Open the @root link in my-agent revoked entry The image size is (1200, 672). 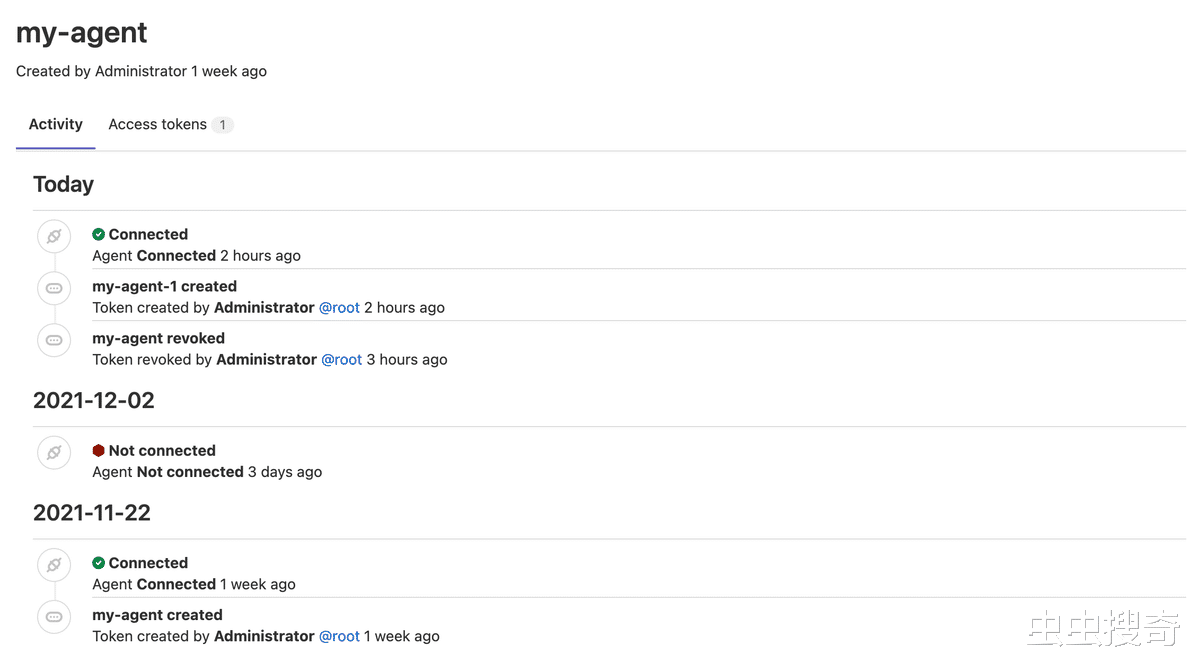coord(342,359)
